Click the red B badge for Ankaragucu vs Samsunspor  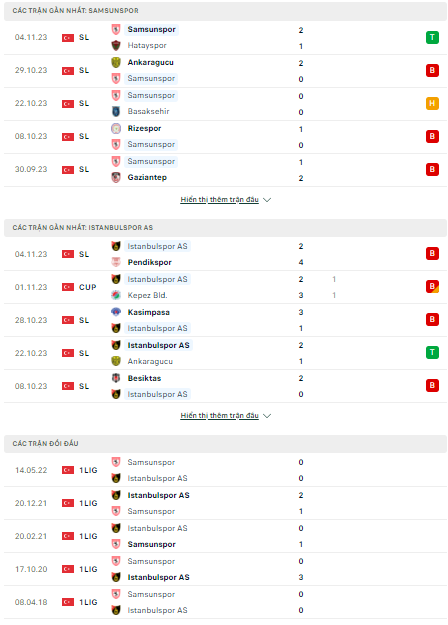[x=432, y=71]
